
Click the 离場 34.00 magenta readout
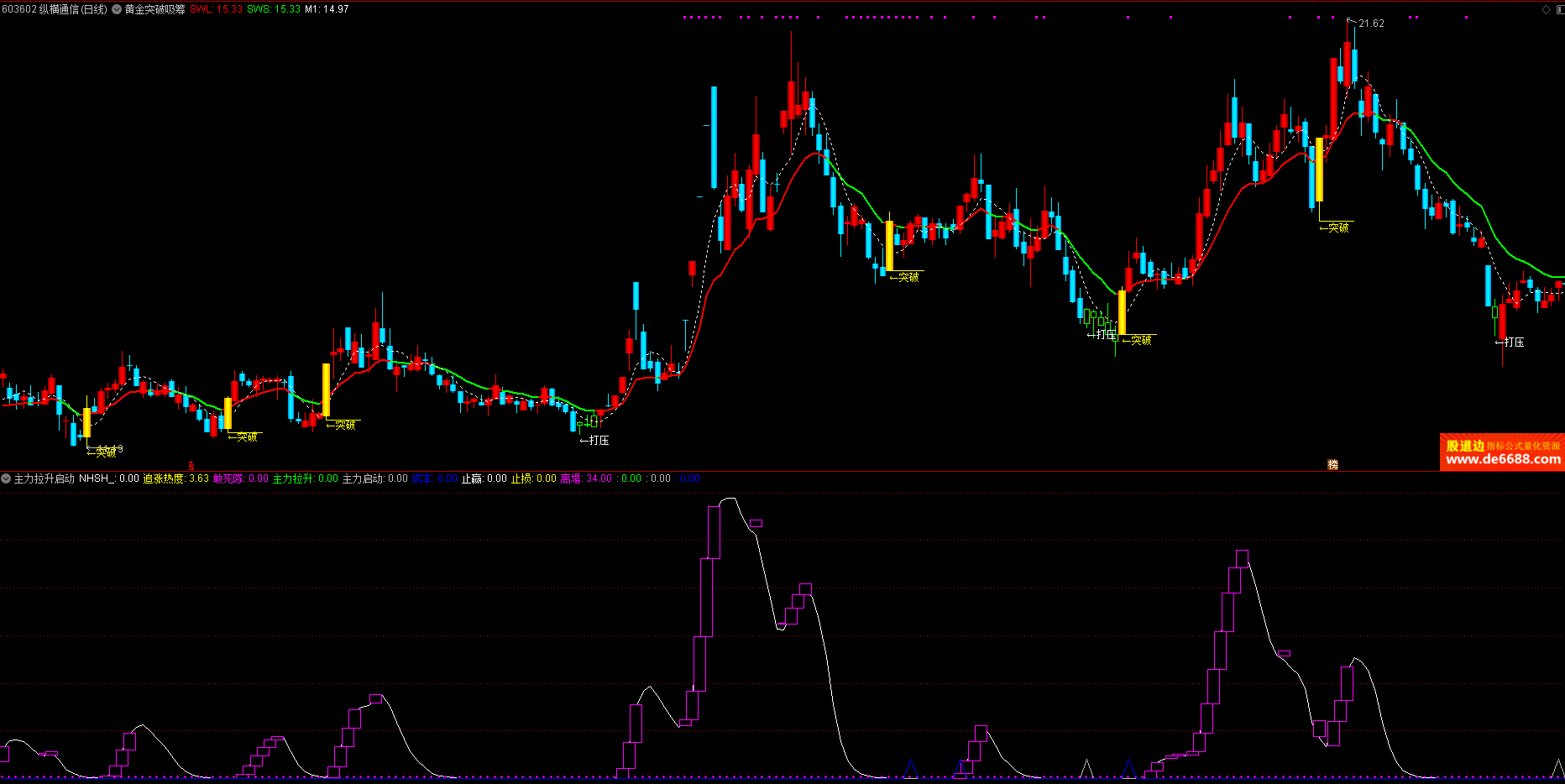point(585,478)
